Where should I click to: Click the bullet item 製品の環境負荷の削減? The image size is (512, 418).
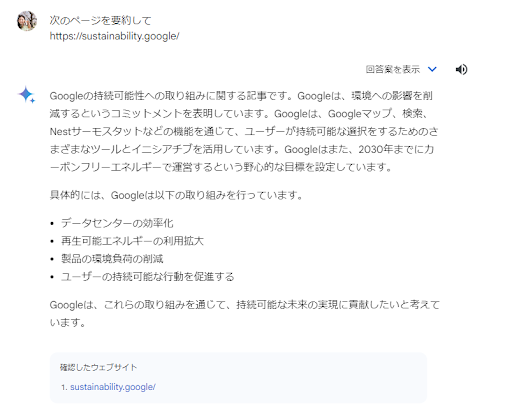coord(112,259)
